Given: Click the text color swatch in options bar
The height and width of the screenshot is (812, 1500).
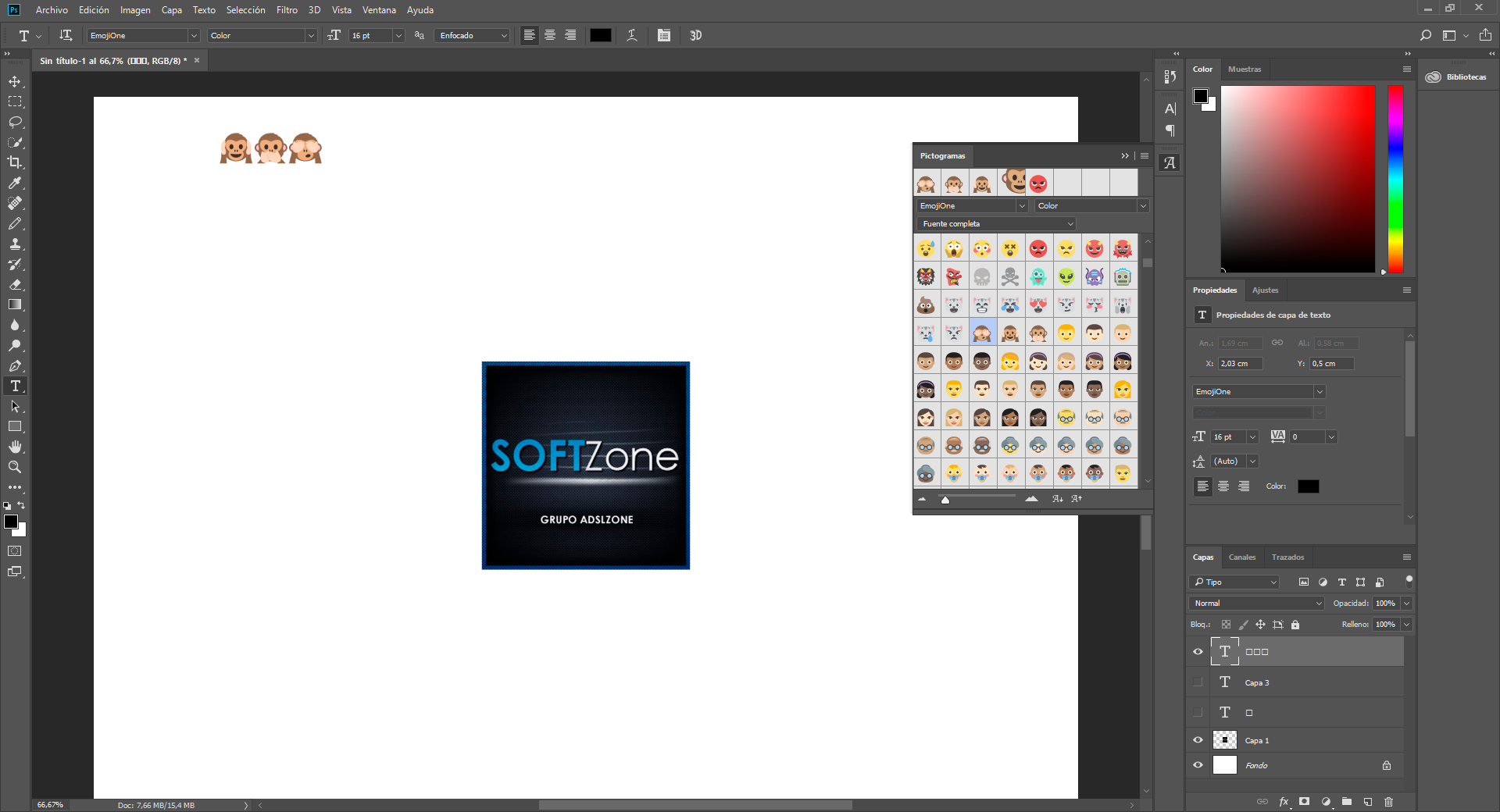Looking at the screenshot, I should (x=600, y=35).
